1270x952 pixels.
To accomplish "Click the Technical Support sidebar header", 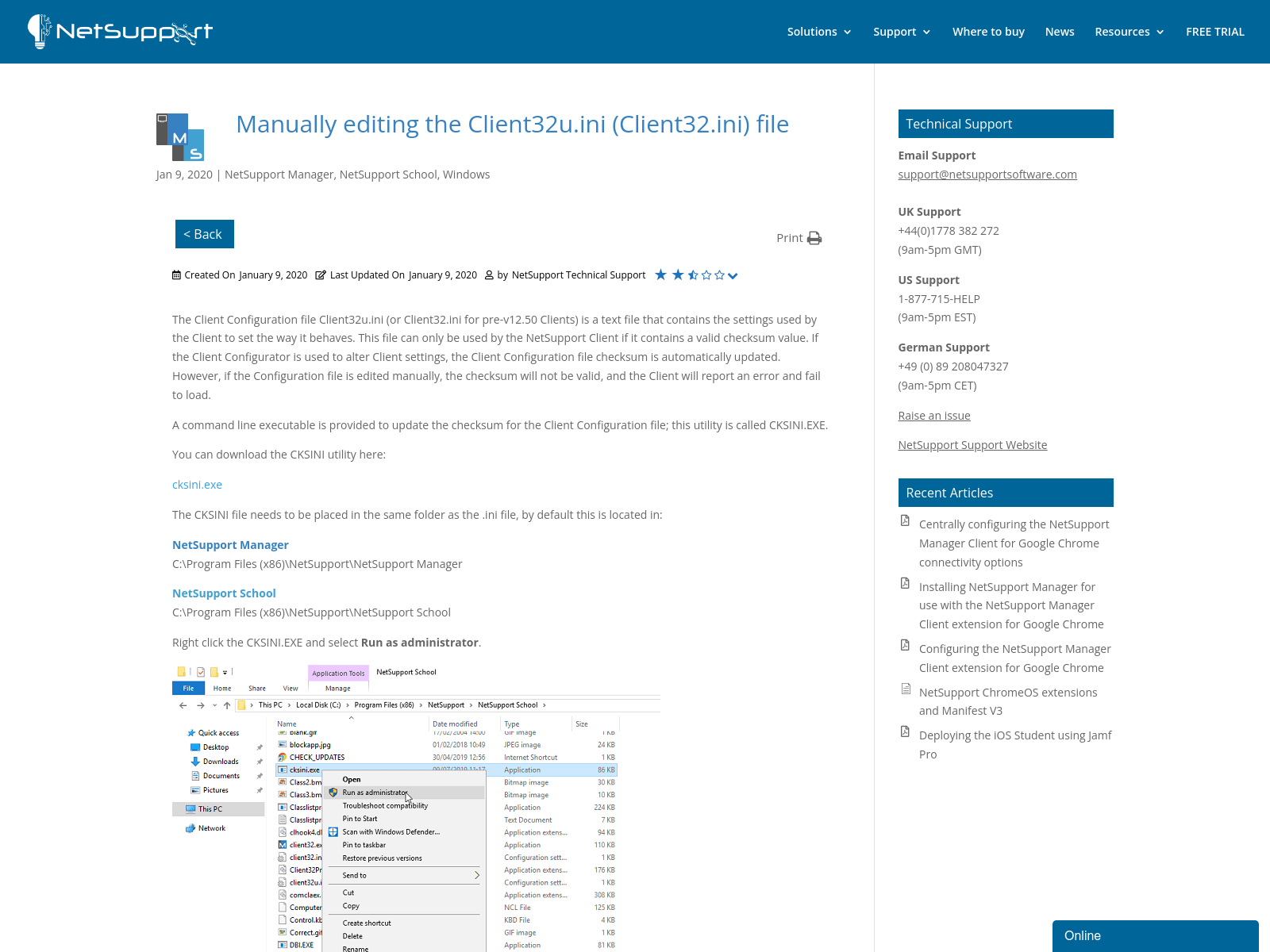I will click(1006, 124).
